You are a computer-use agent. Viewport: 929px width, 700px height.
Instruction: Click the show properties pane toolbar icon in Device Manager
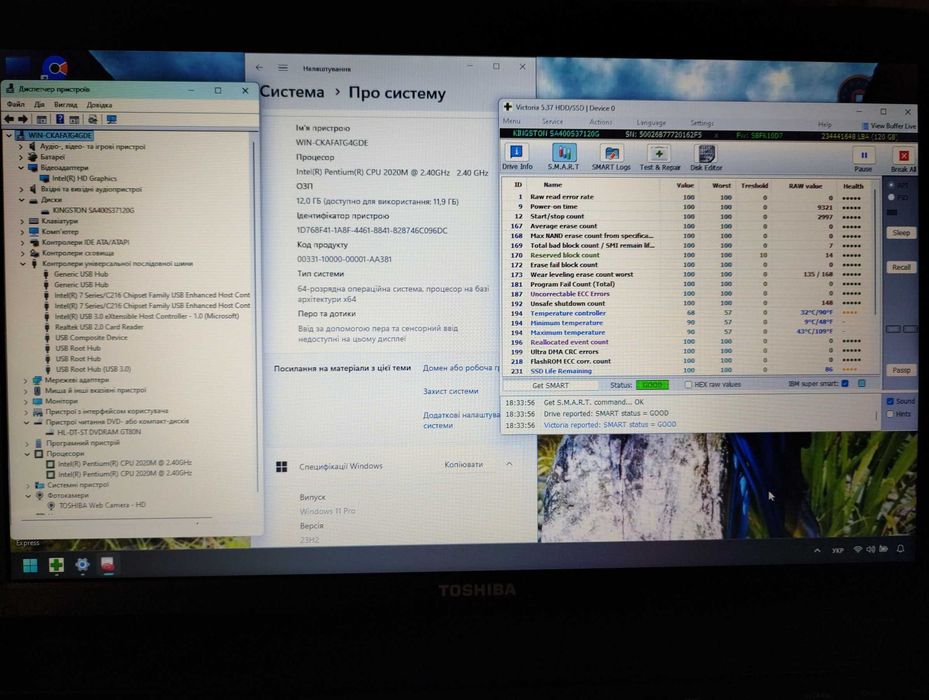pyautogui.click(x=41, y=119)
